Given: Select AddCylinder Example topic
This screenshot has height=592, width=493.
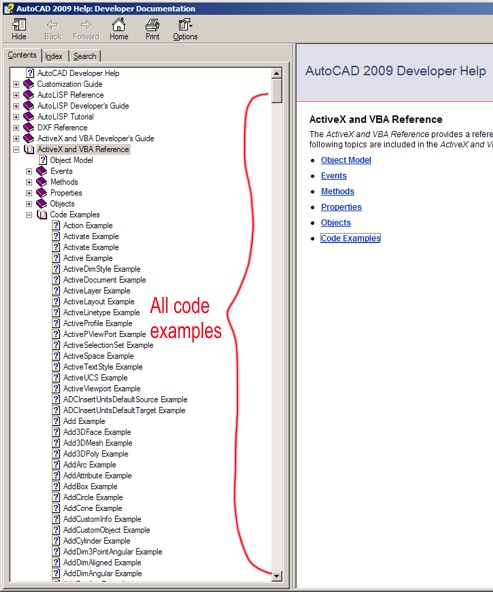Looking at the screenshot, I should tap(97, 541).
